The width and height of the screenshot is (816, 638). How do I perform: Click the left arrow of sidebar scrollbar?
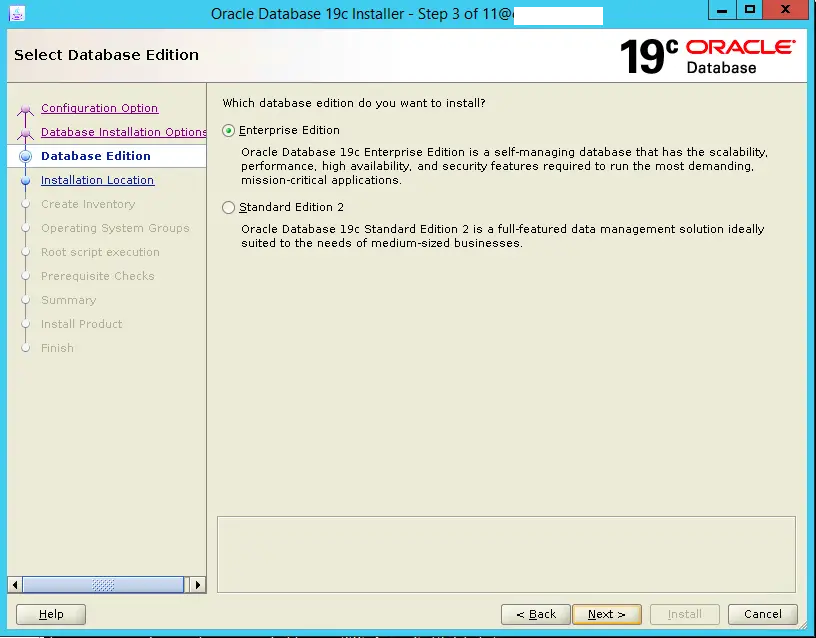coord(15,585)
